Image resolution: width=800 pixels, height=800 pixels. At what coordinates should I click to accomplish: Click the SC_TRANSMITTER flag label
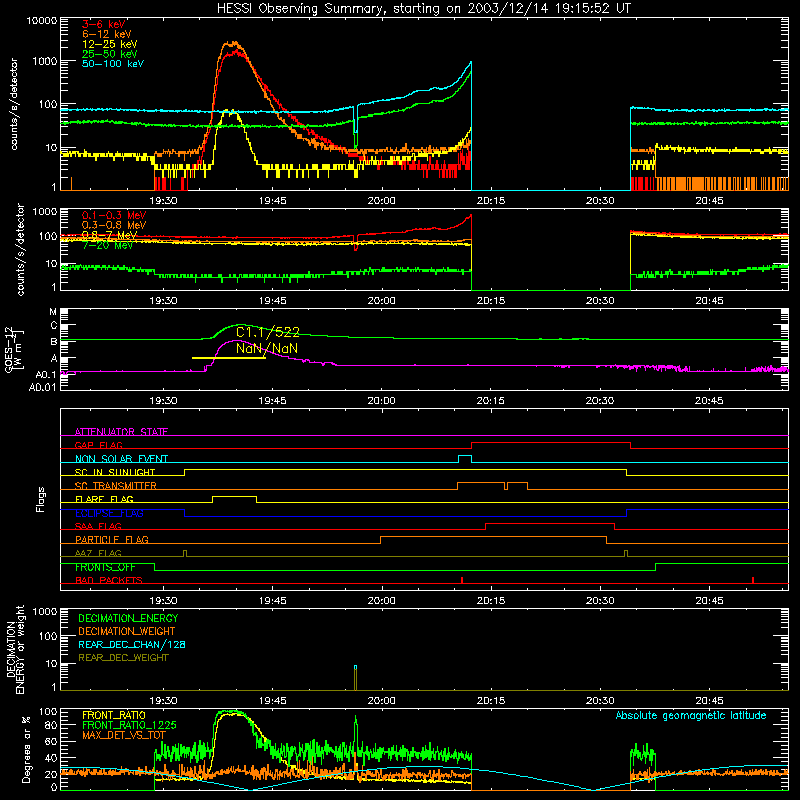click(116, 486)
